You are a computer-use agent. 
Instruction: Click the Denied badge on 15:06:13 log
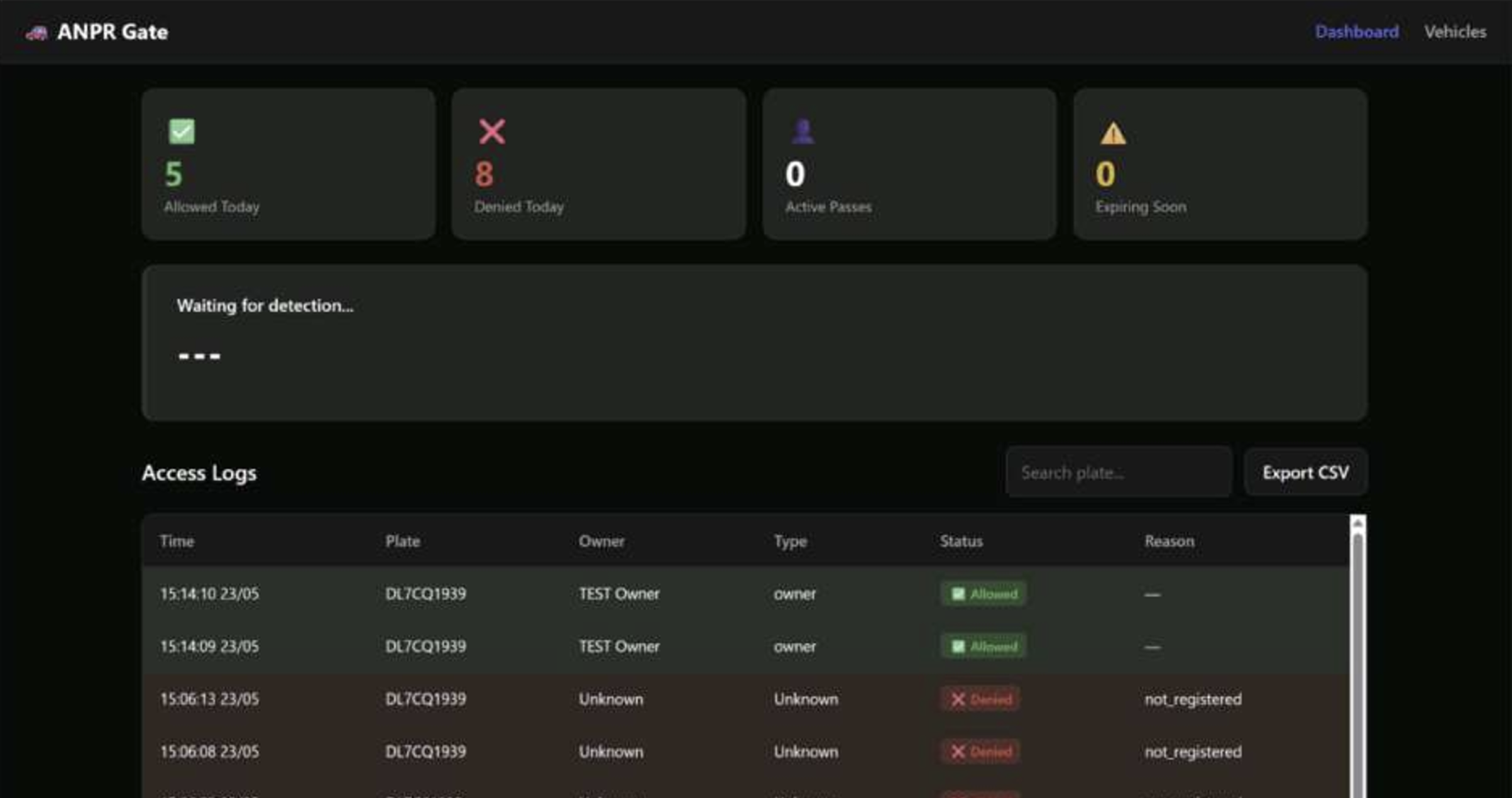(980, 699)
